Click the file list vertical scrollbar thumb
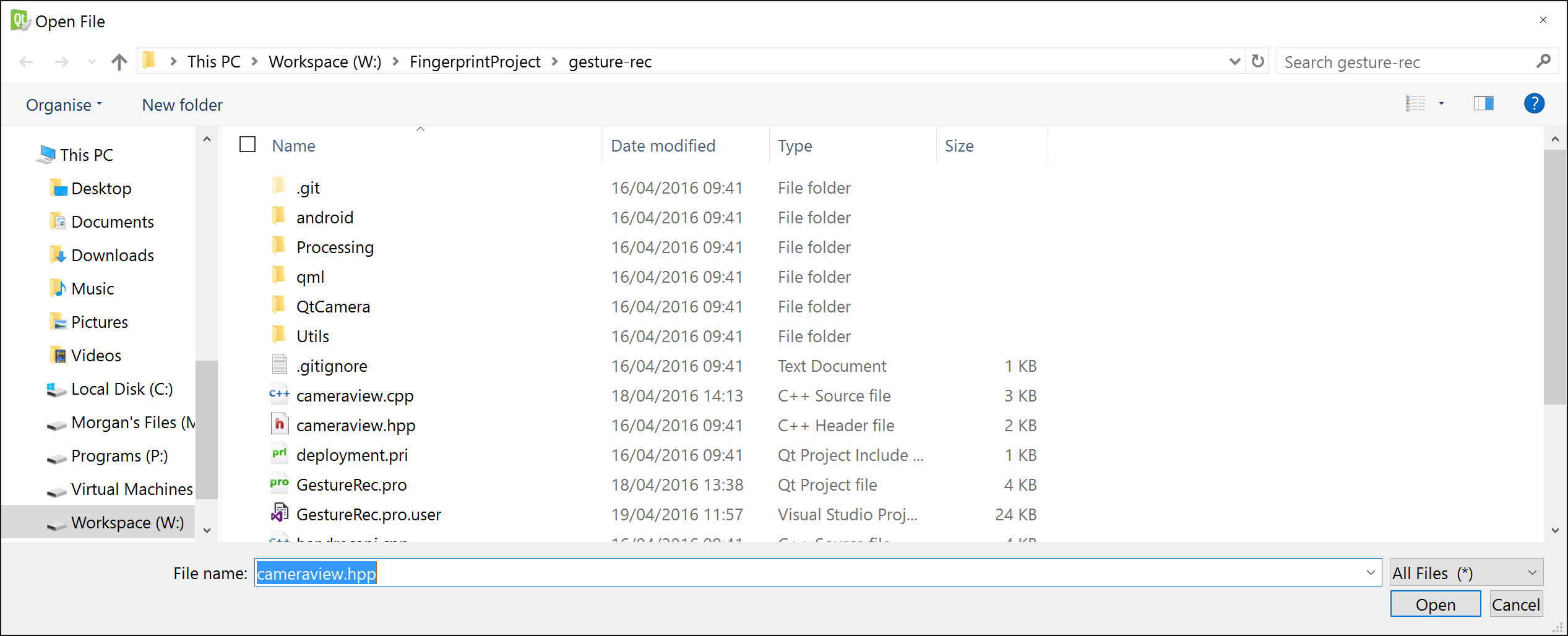Image resolution: width=1568 pixels, height=636 pixels. point(1554,277)
